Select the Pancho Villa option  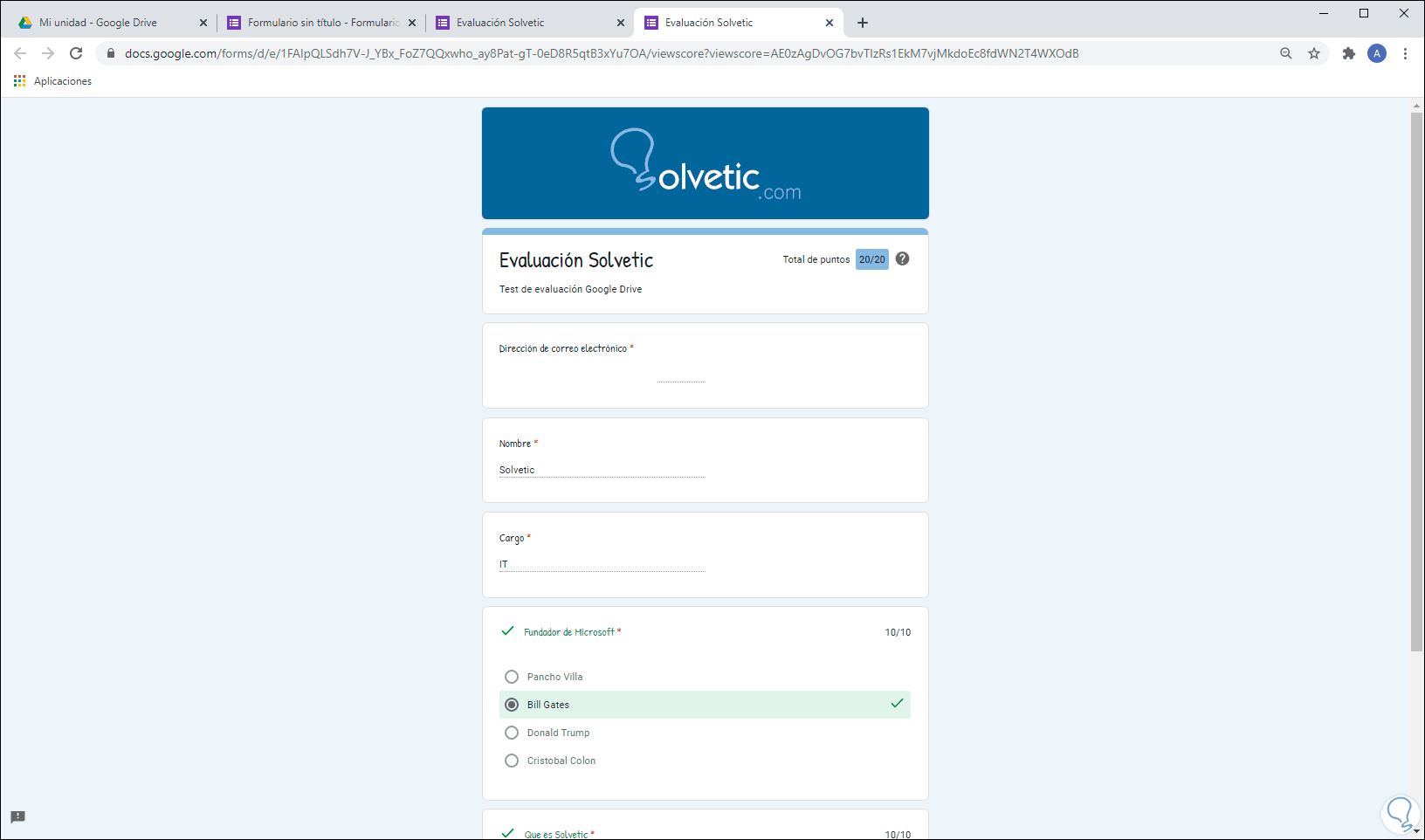(512, 677)
